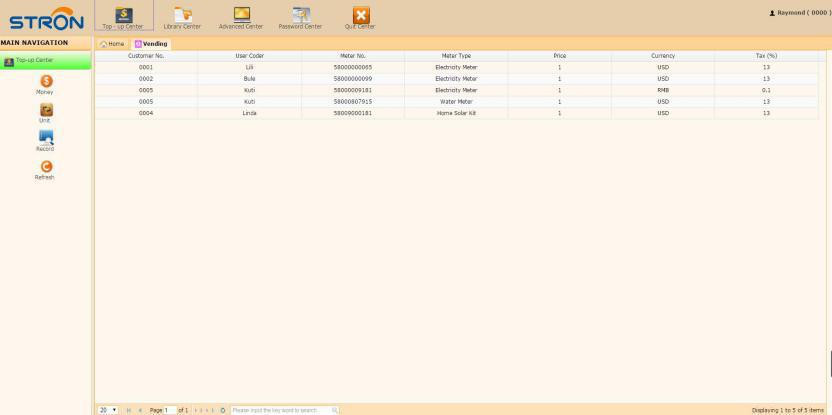
Task: Select the Top-Up Center toolbar icon
Action: pyautogui.click(x=123, y=17)
